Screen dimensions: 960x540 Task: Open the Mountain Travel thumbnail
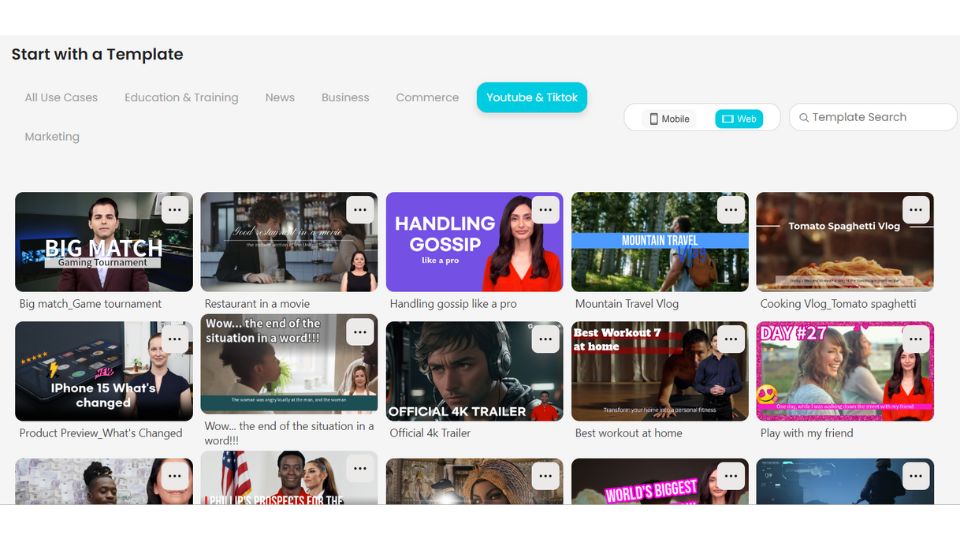660,242
